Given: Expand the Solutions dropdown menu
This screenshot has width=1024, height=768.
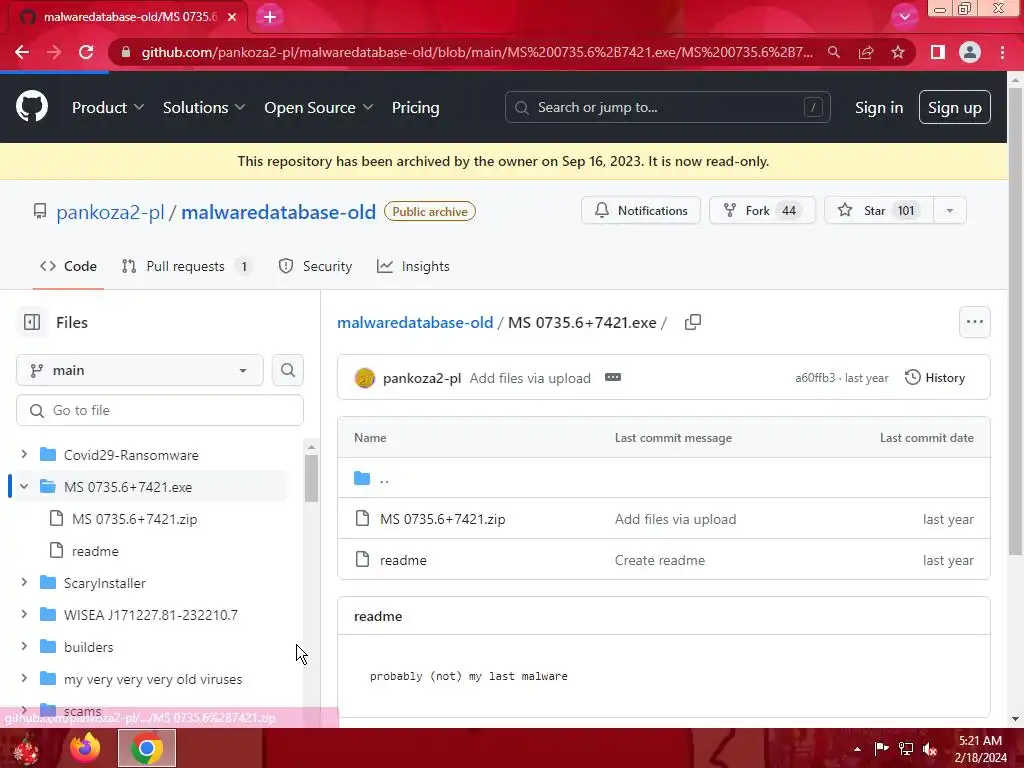Looking at the screenshot, I should pos(204,107).
